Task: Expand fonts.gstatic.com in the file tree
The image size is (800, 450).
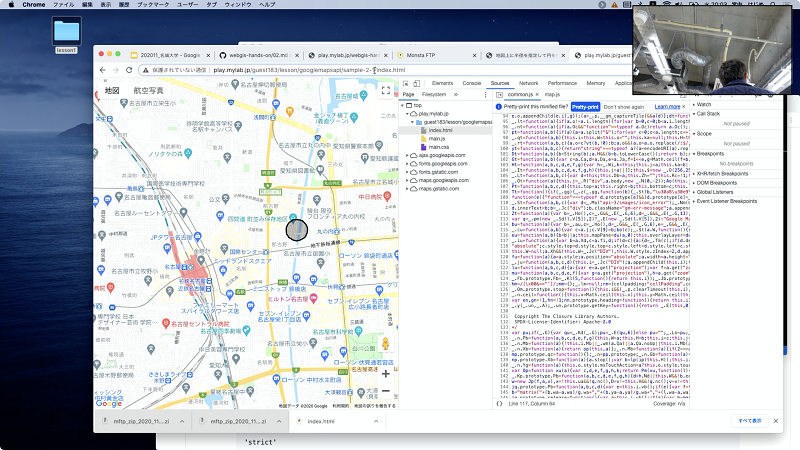Action: coord(408,172)
